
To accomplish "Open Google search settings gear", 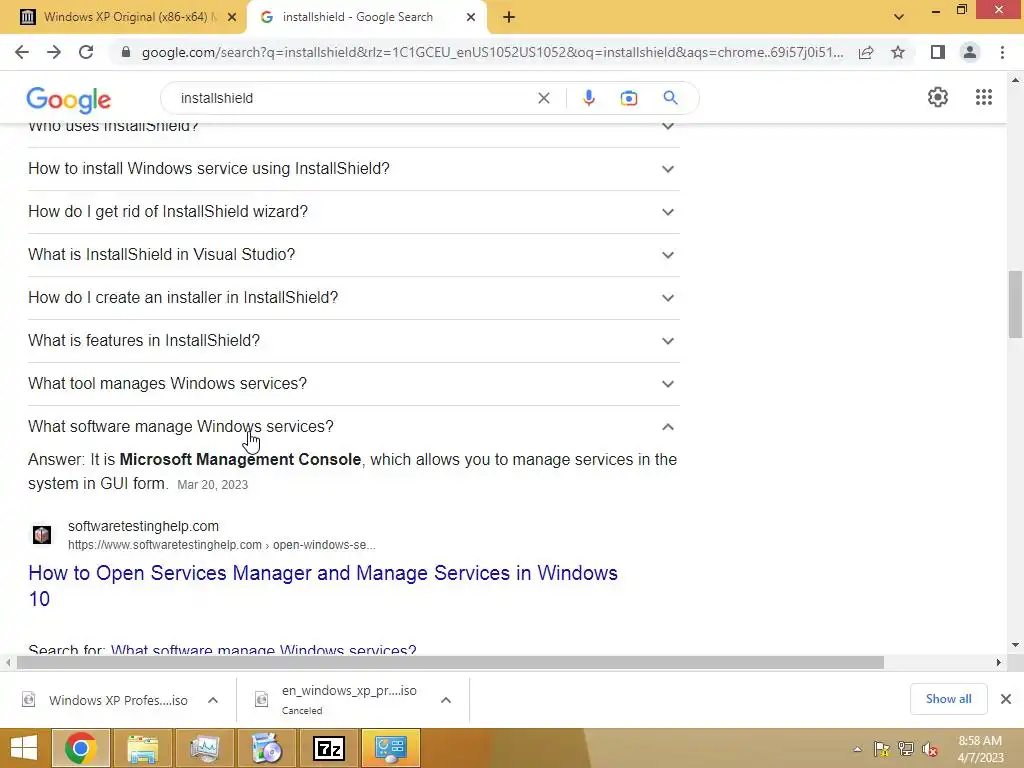I will [x=938, y=97].
